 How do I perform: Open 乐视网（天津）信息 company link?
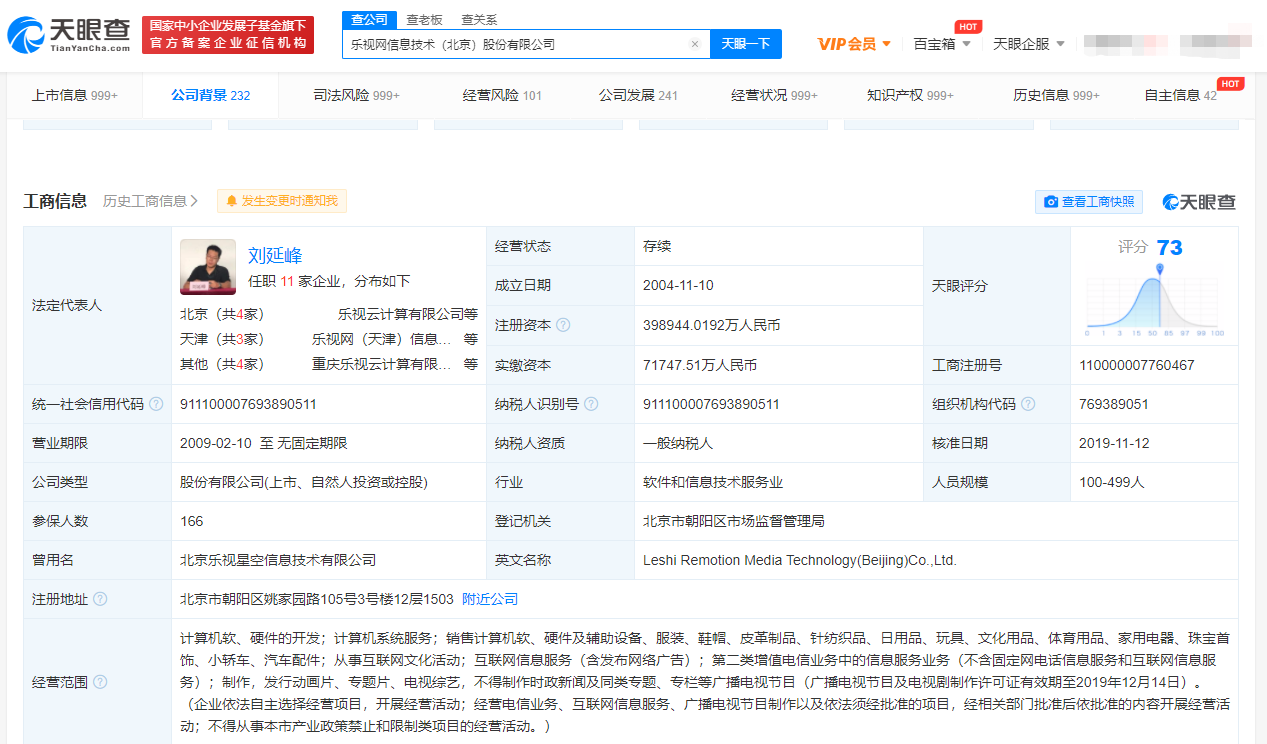point(381,339)
